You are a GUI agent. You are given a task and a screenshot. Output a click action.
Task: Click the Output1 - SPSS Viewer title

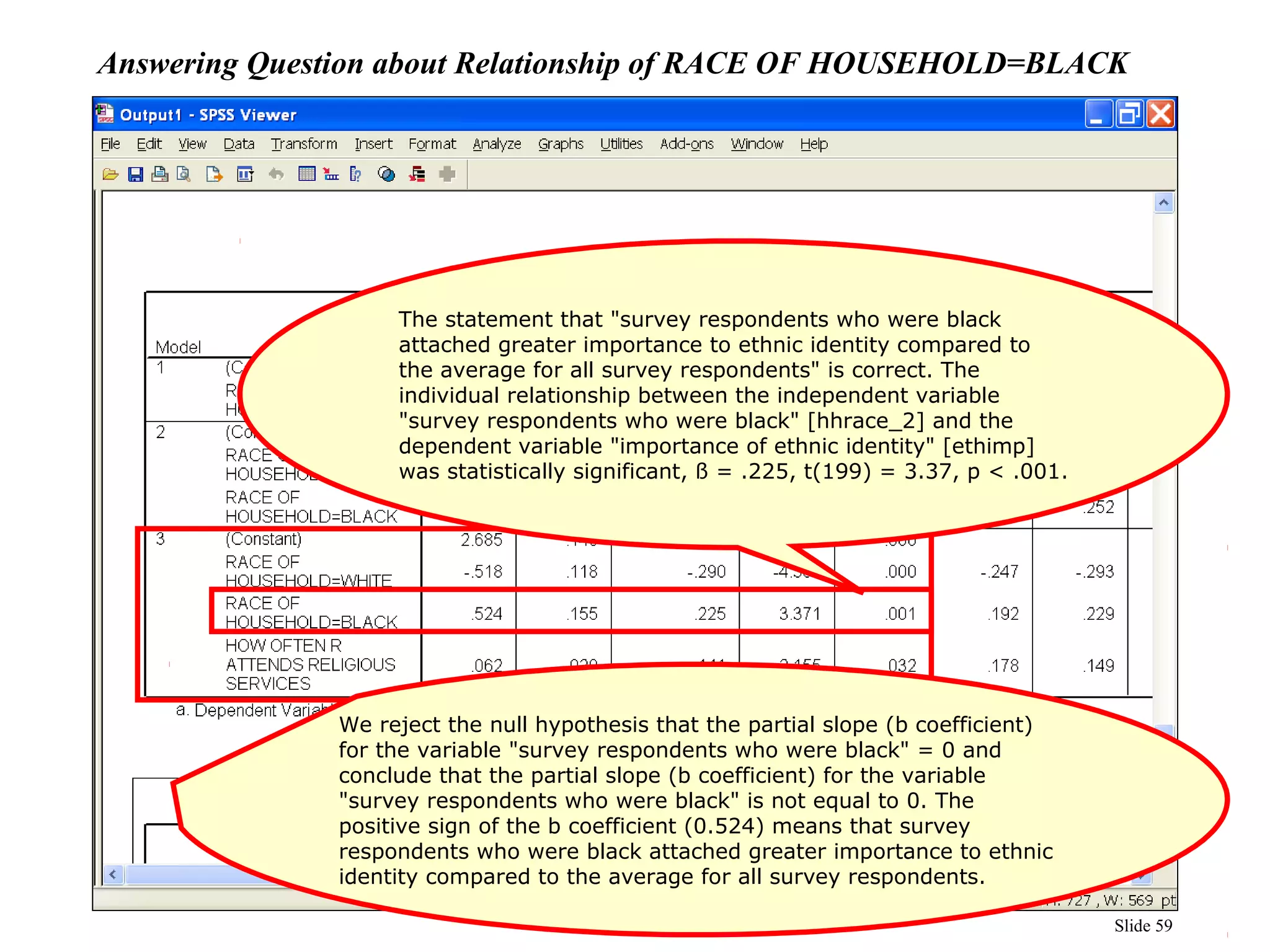tap(208, 115)
